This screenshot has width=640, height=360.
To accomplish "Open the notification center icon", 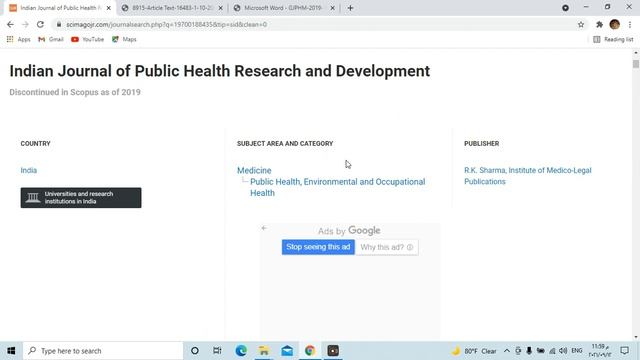I will pyautogui.click(x=624, y=351).
